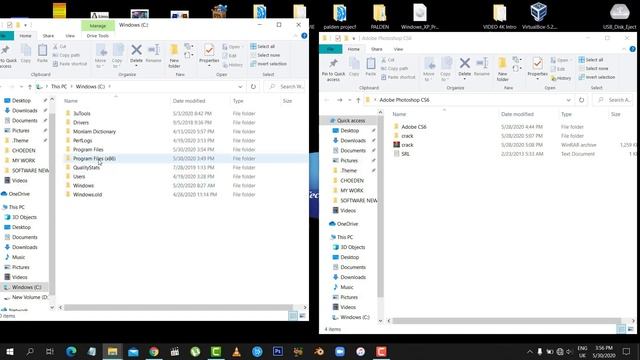Viewport: 640px width, 360px height.
Task: Open View tab in Windows (C:) window
Action: (70, 36)
